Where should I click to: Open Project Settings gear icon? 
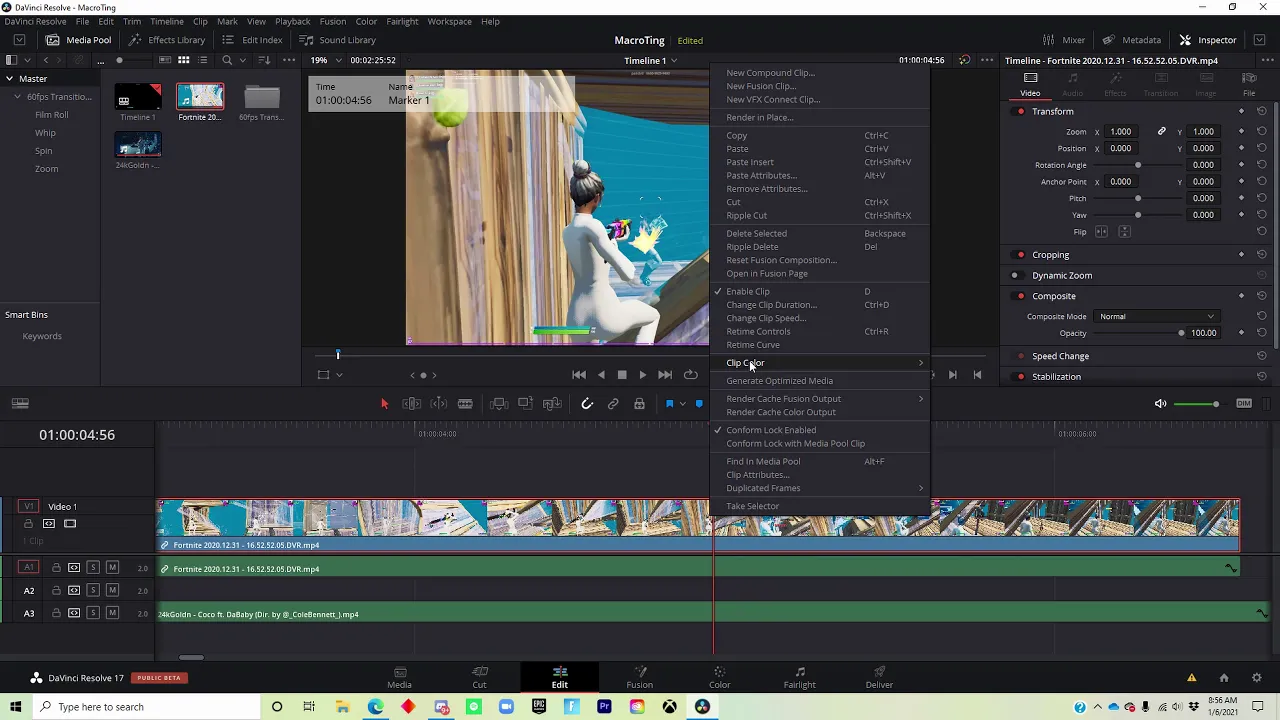(1257, 678)
